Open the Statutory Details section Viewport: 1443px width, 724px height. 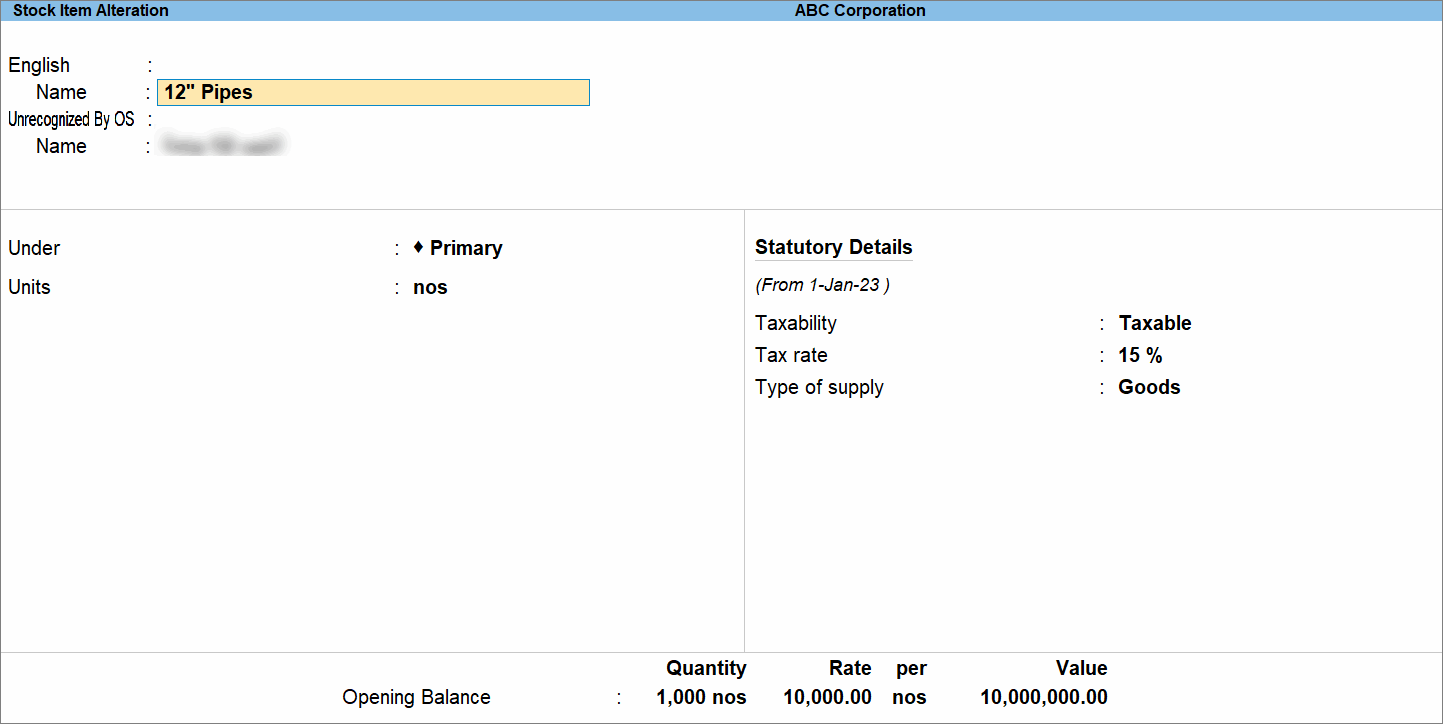tap(833, 247)
